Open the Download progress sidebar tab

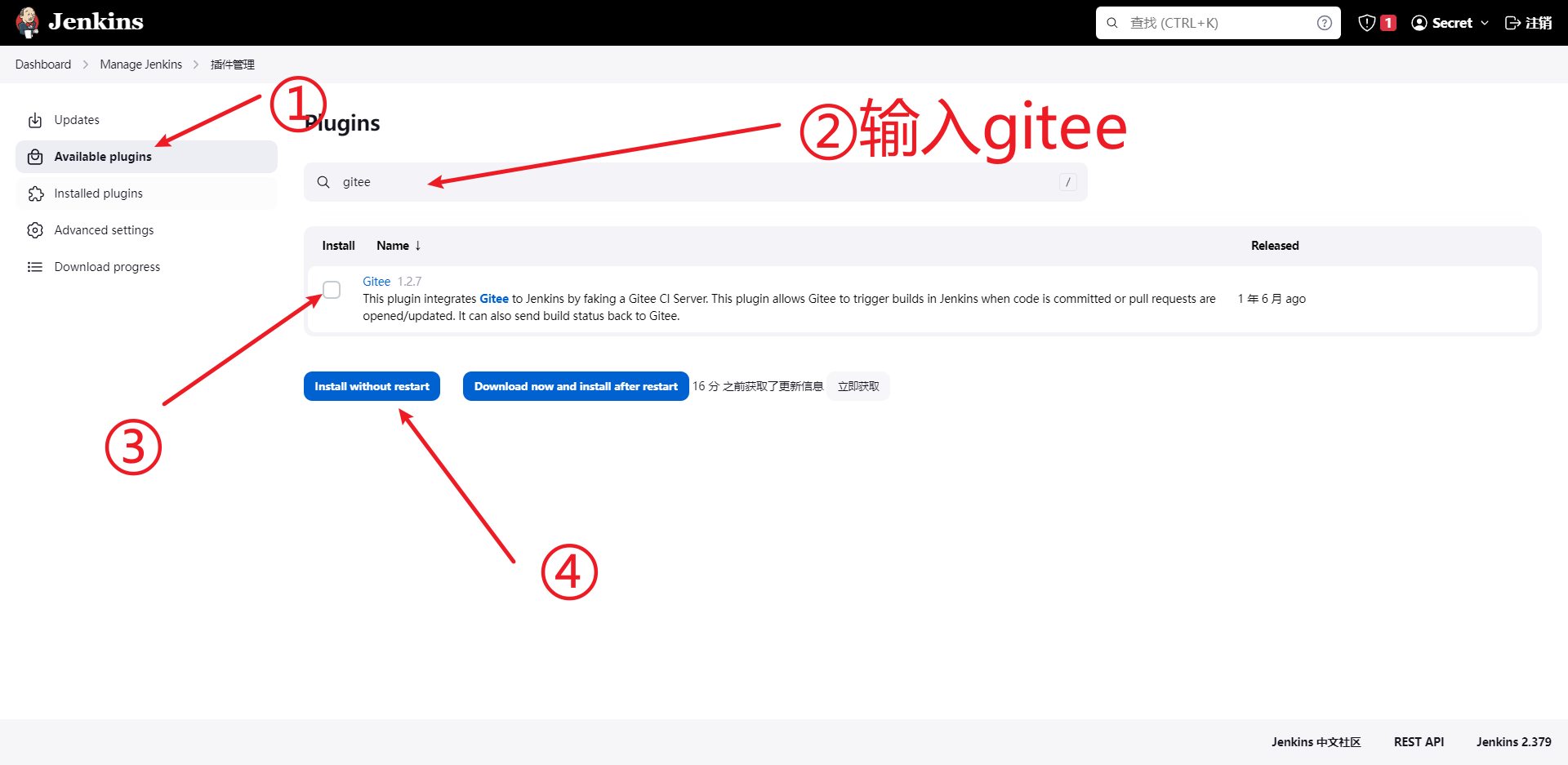[x=146, y=267]
